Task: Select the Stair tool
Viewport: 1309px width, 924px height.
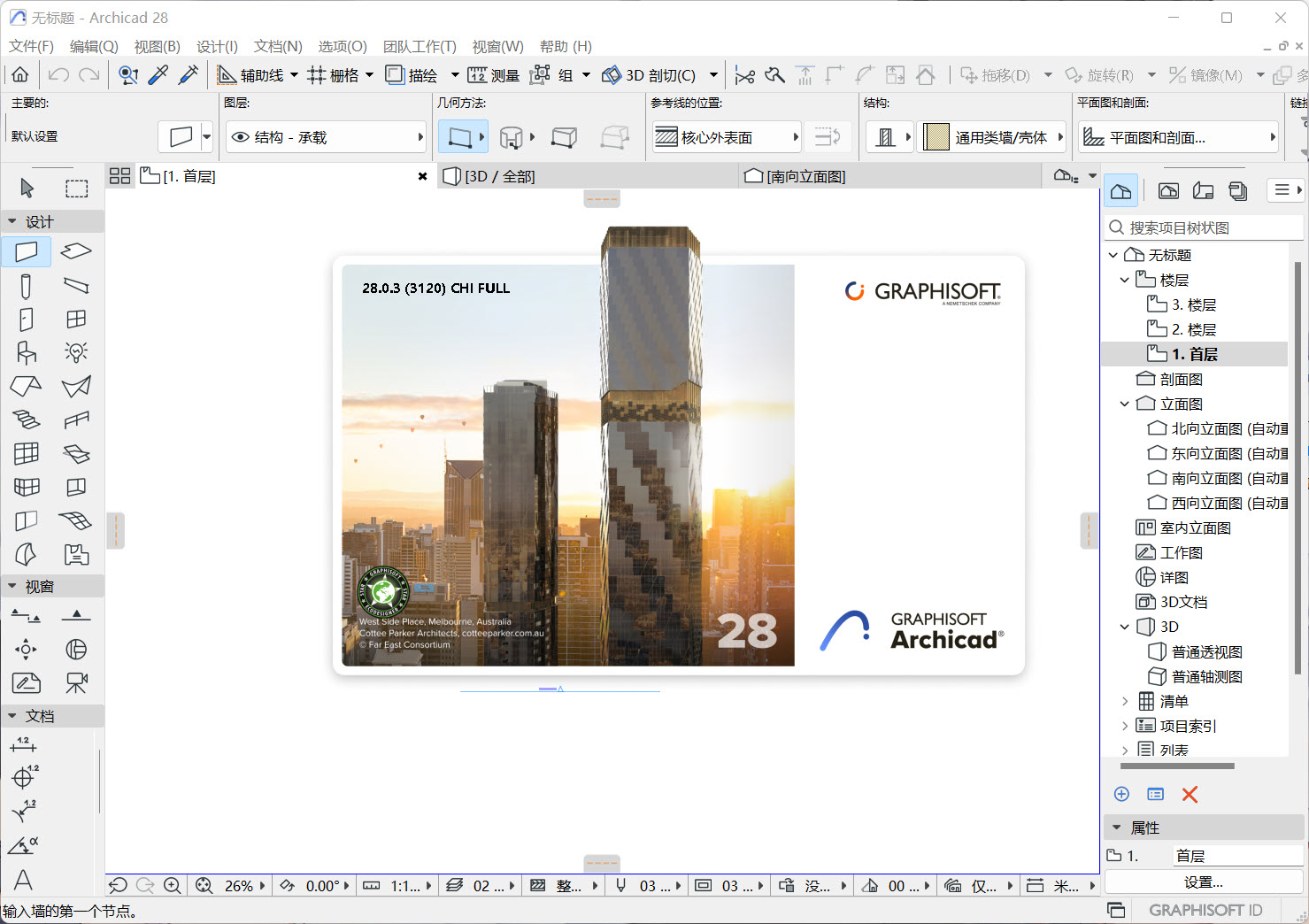Action: click(27, 420)
